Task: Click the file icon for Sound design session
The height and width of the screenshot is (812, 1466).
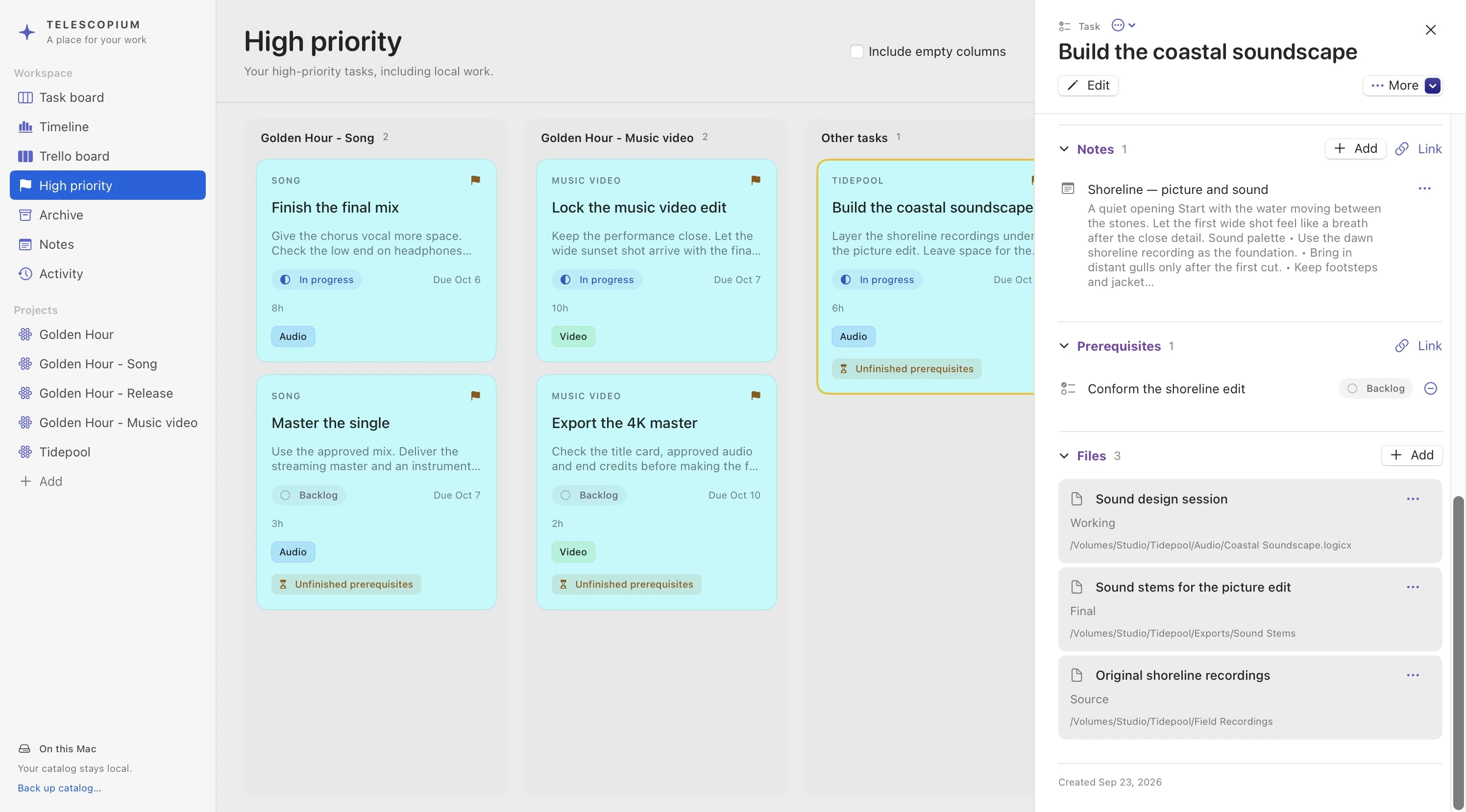Action: point(1076,499)
